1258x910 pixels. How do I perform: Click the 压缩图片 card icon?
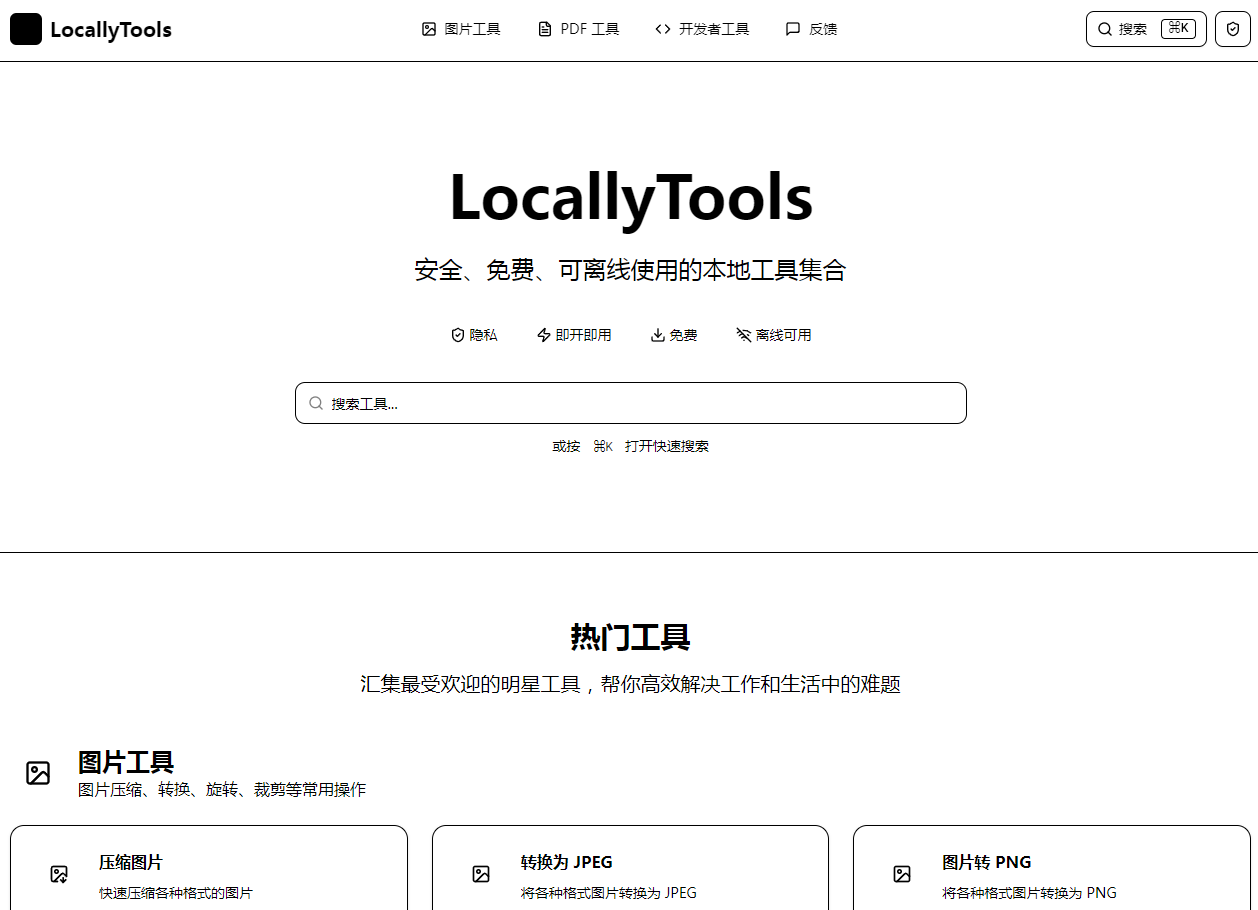pyautogui.click(x=59, y=874)
